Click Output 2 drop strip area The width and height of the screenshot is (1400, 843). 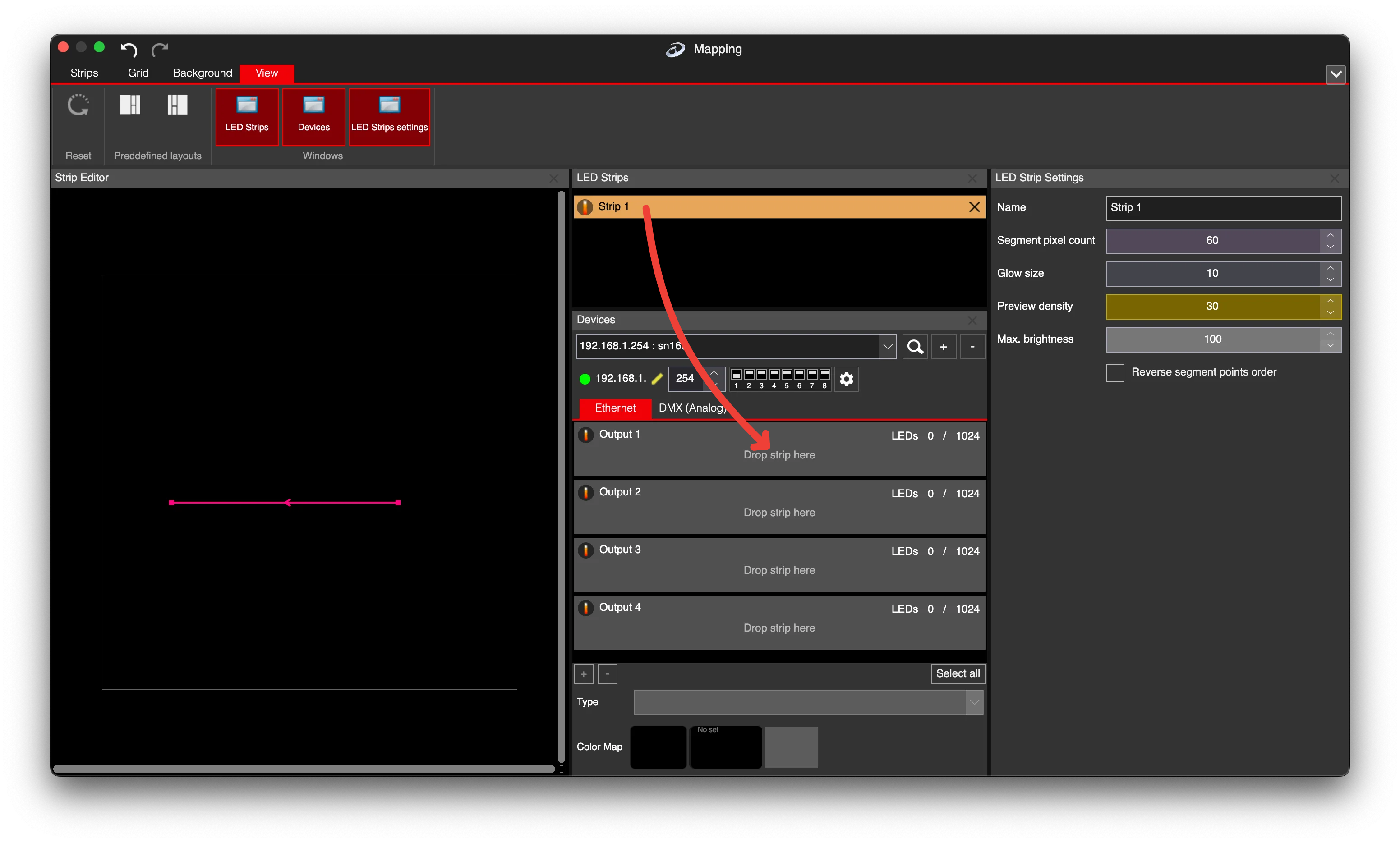(x=779, y=513)
